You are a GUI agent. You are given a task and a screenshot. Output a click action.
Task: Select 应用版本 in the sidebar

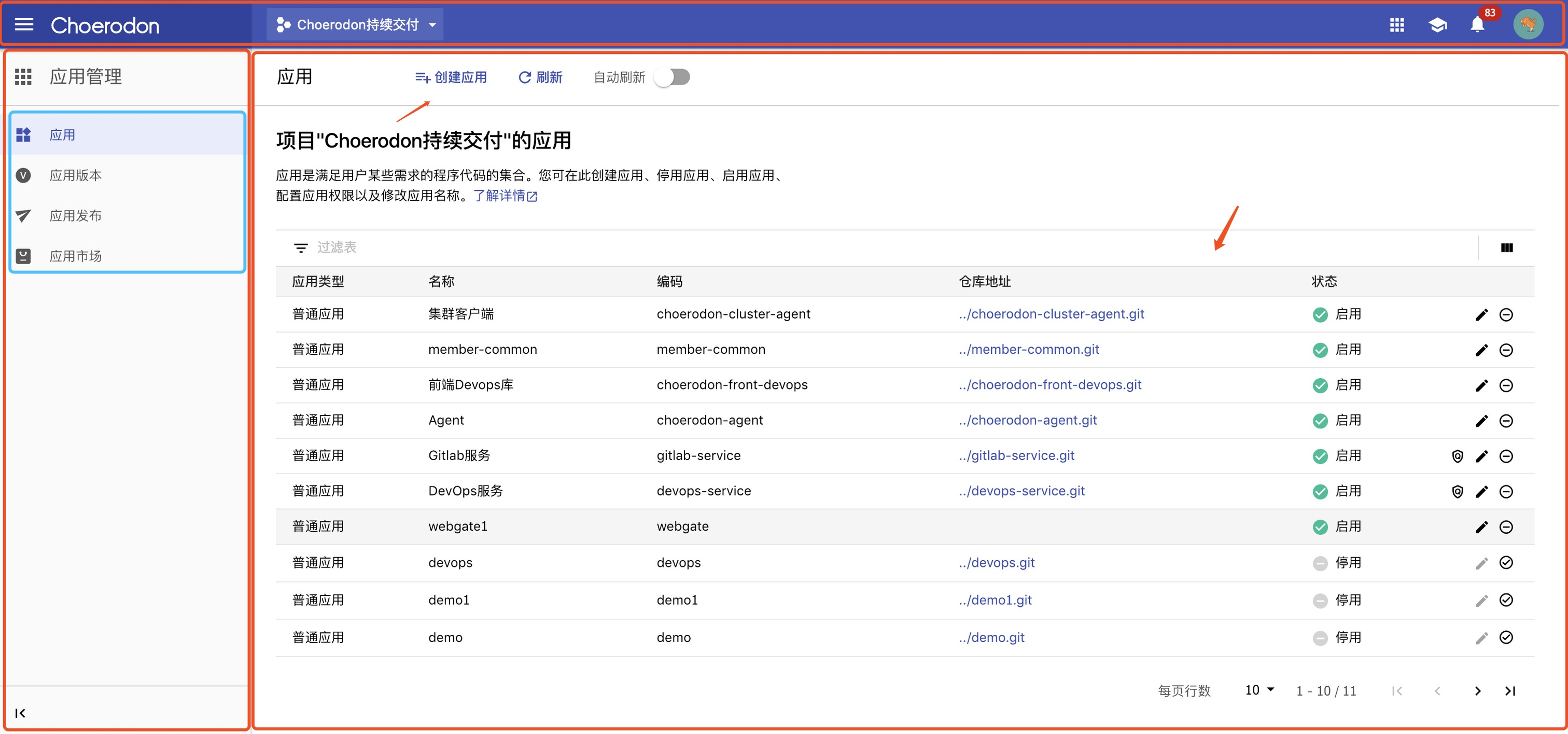pos(76,175)
